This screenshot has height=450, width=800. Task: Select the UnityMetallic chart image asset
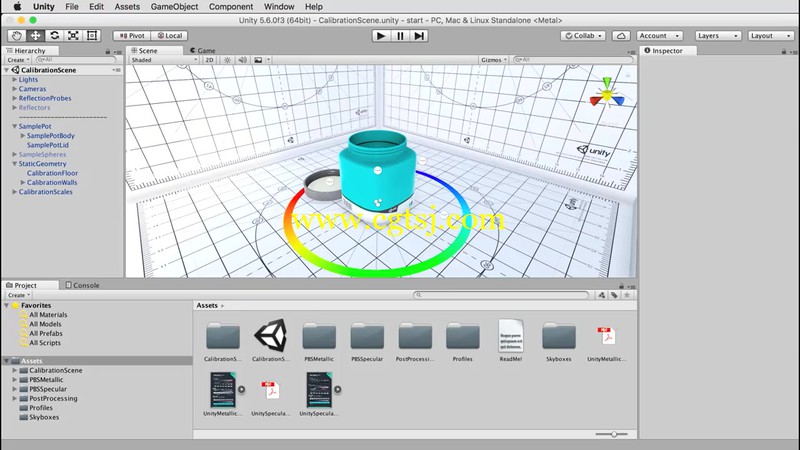tap(222, 394)
